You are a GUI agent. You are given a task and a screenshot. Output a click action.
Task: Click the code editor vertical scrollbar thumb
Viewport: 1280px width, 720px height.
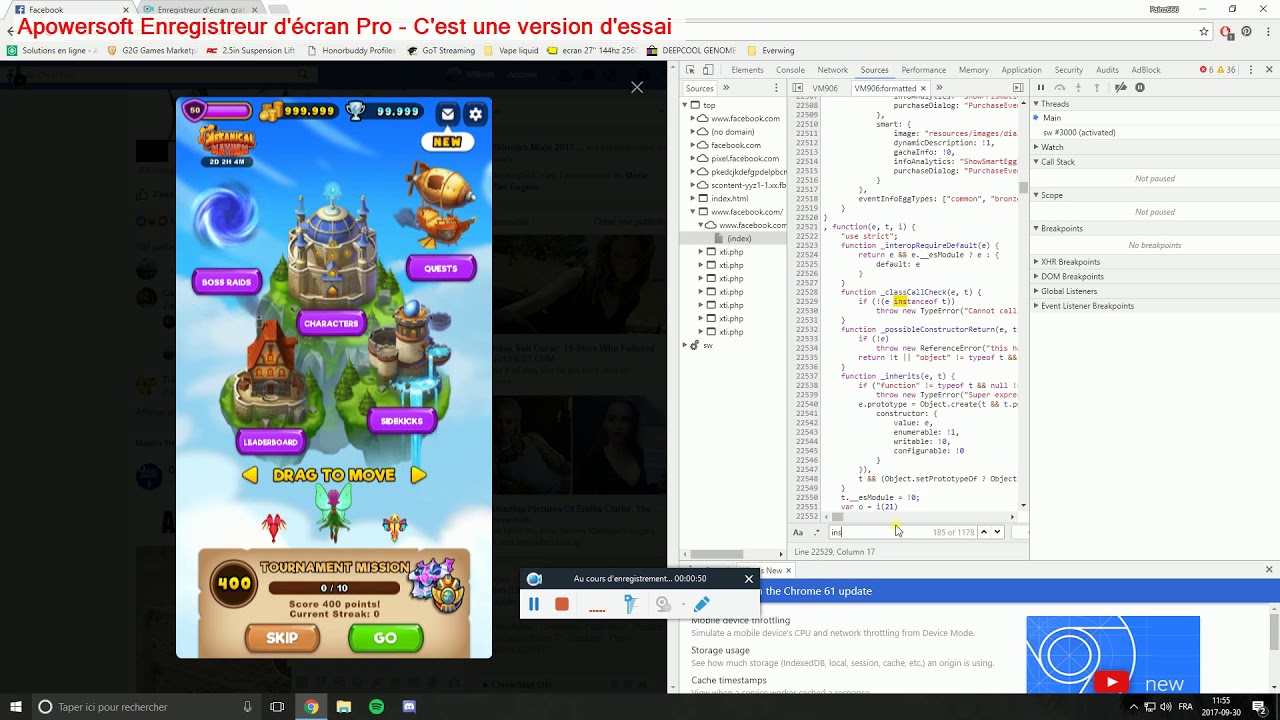tap(1023, 187)
